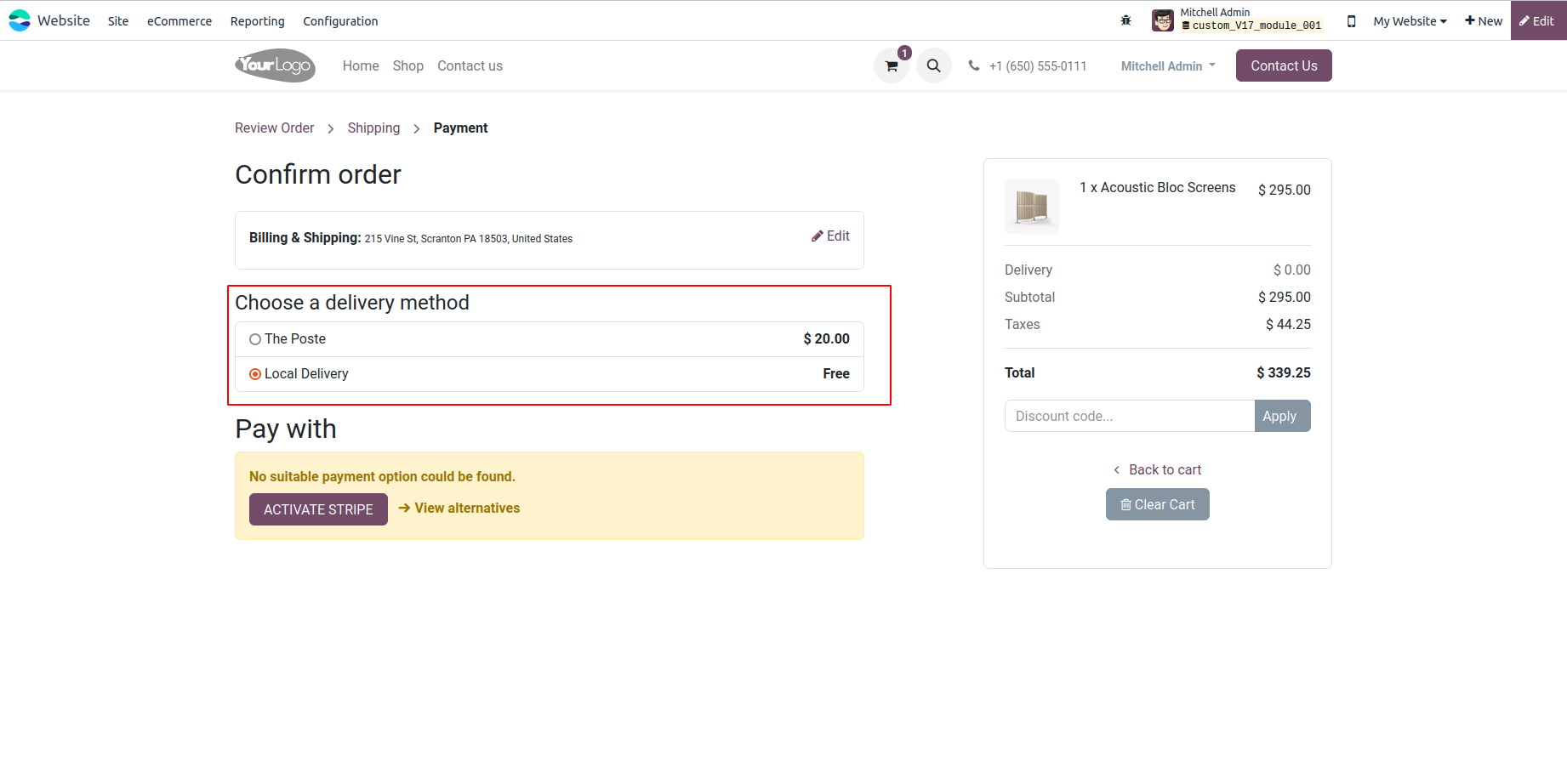Click Mitchell Admin avatar in top bar
Viewport: 1567px width, 784px height.
tap(1162, 20)
